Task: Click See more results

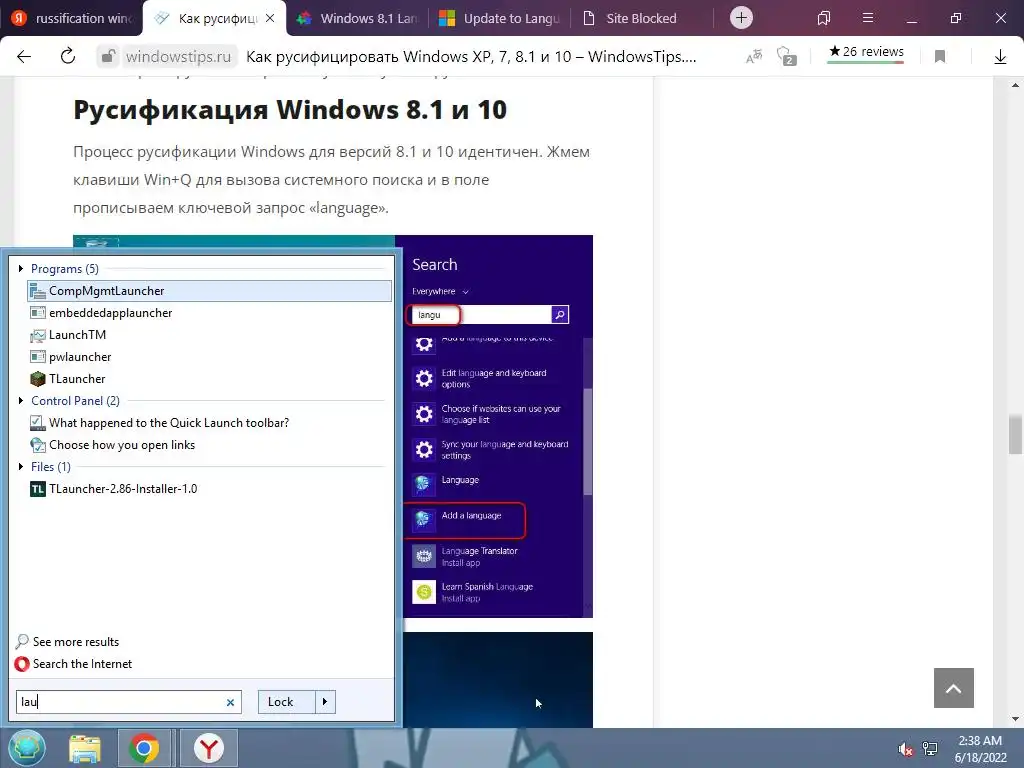Action: tap(76, 641)
